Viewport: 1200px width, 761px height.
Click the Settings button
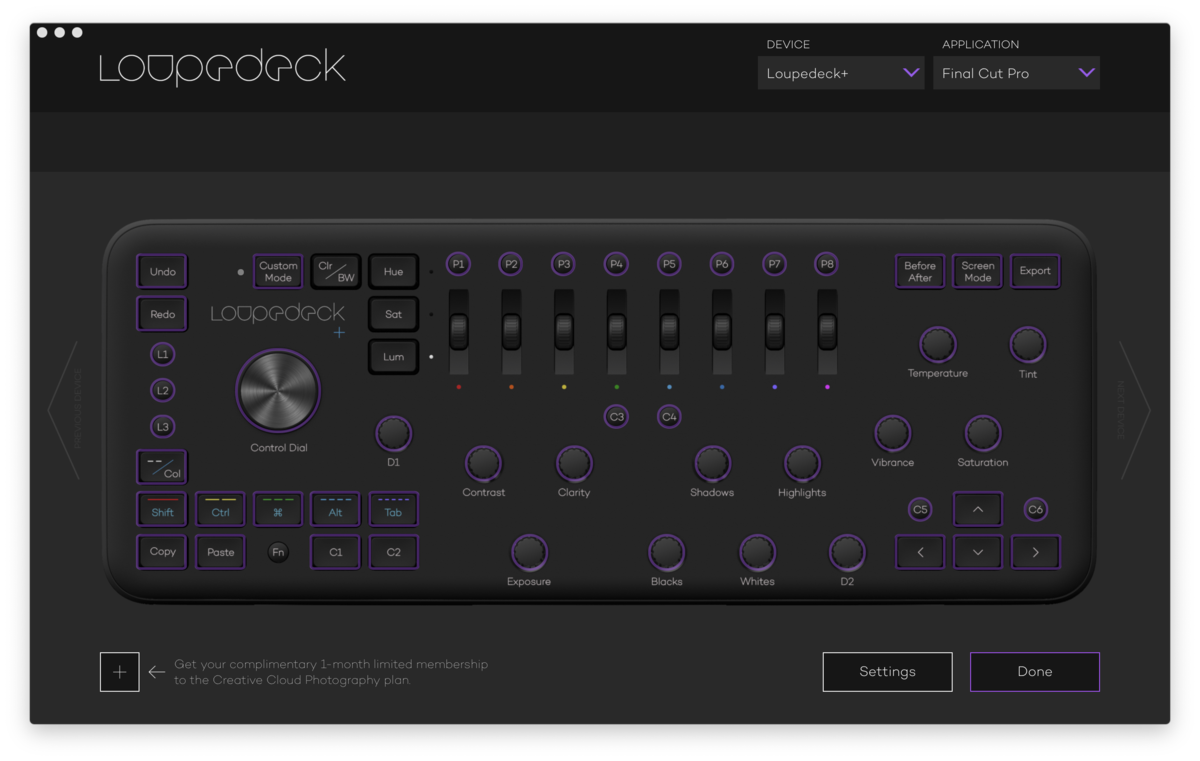pos(887,672)
